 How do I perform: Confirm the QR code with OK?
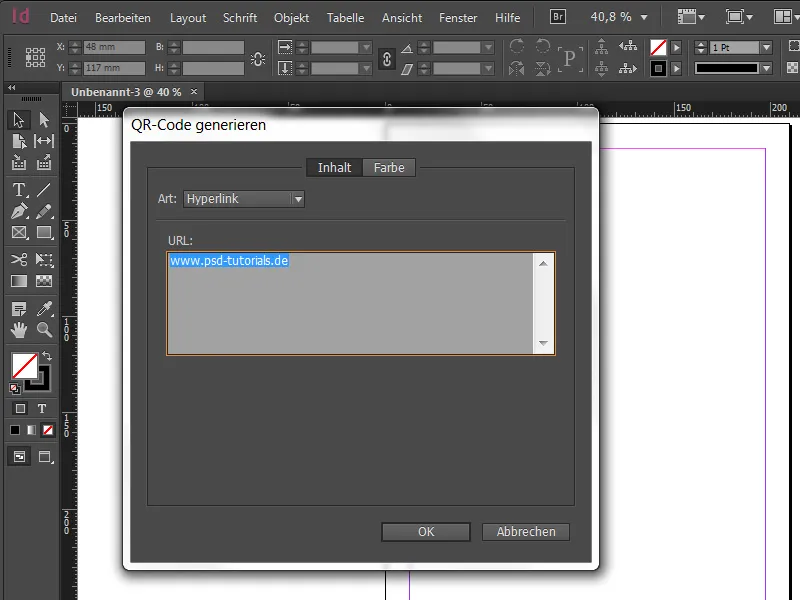click(x=425, y=531)
